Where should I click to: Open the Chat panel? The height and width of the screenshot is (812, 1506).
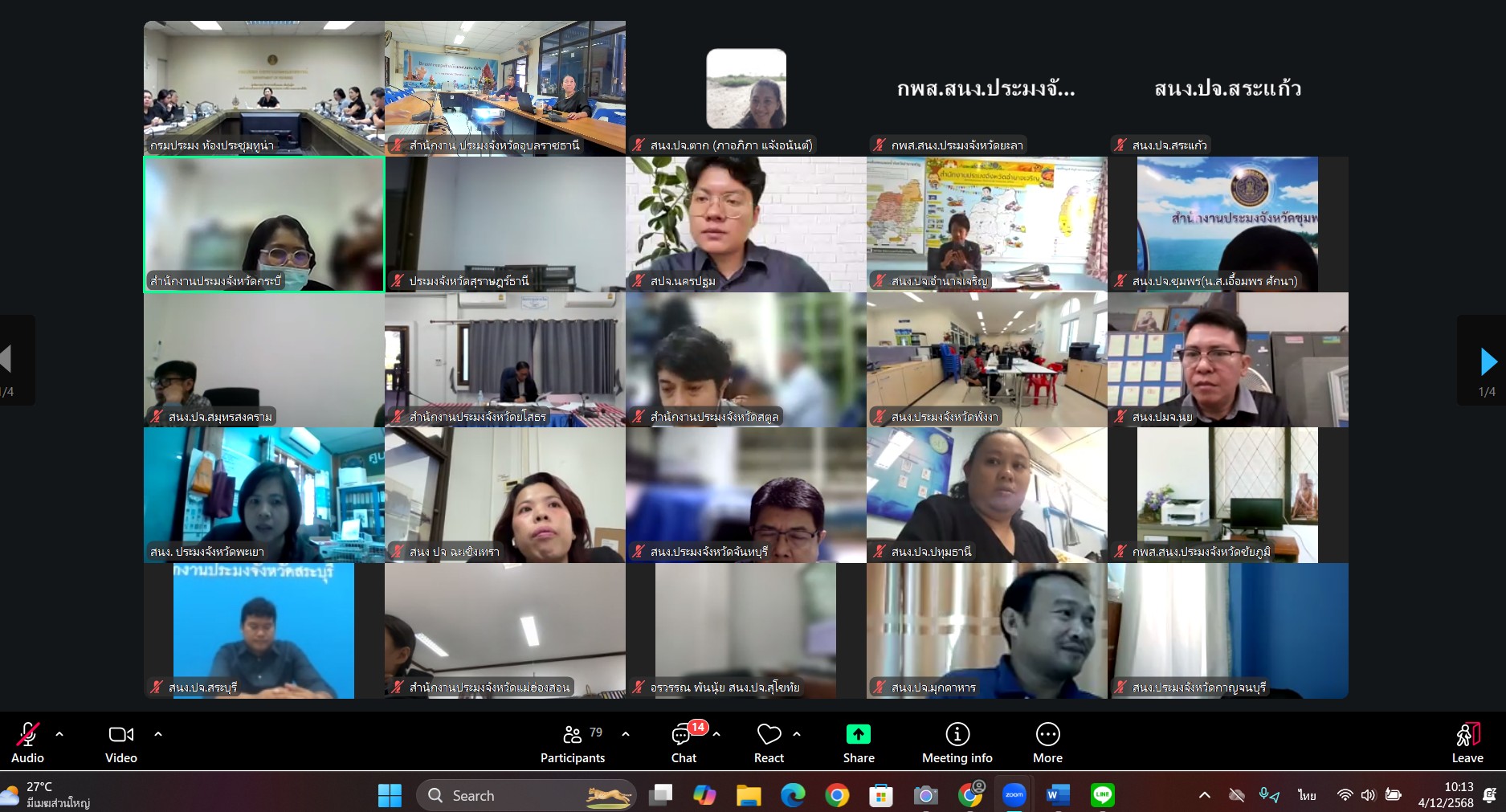(x=684, y=743)
